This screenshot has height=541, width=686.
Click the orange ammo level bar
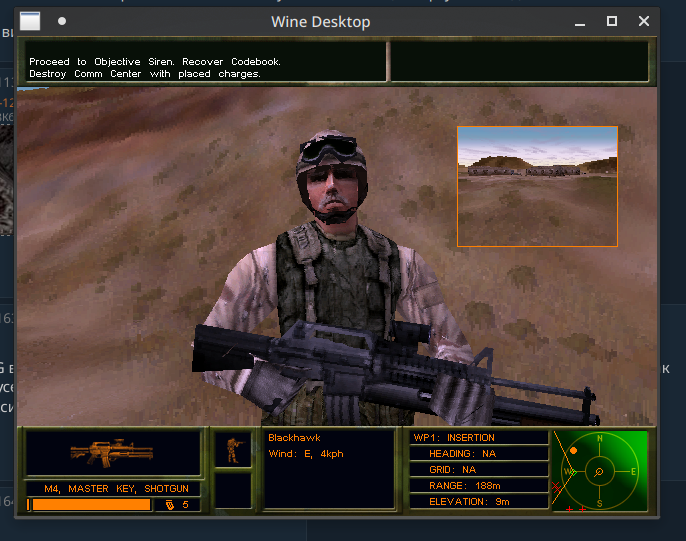point(91,505)
